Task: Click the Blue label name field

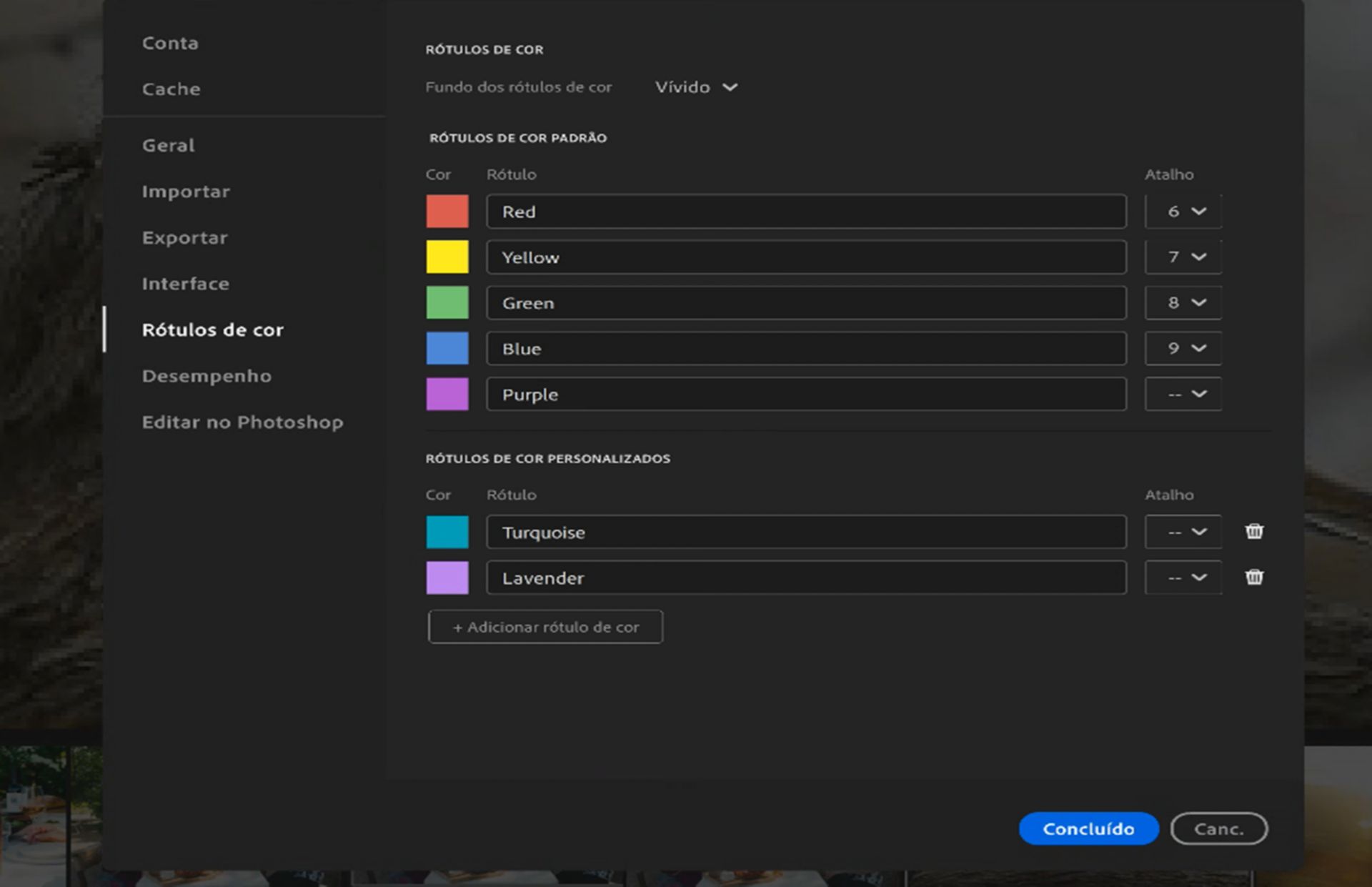Action: point(806,349)
